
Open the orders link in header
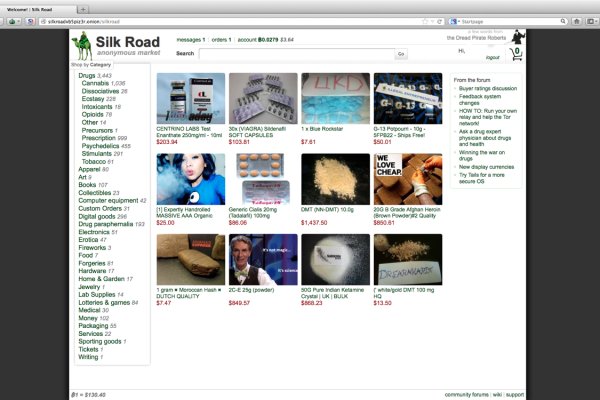(221, 39)
